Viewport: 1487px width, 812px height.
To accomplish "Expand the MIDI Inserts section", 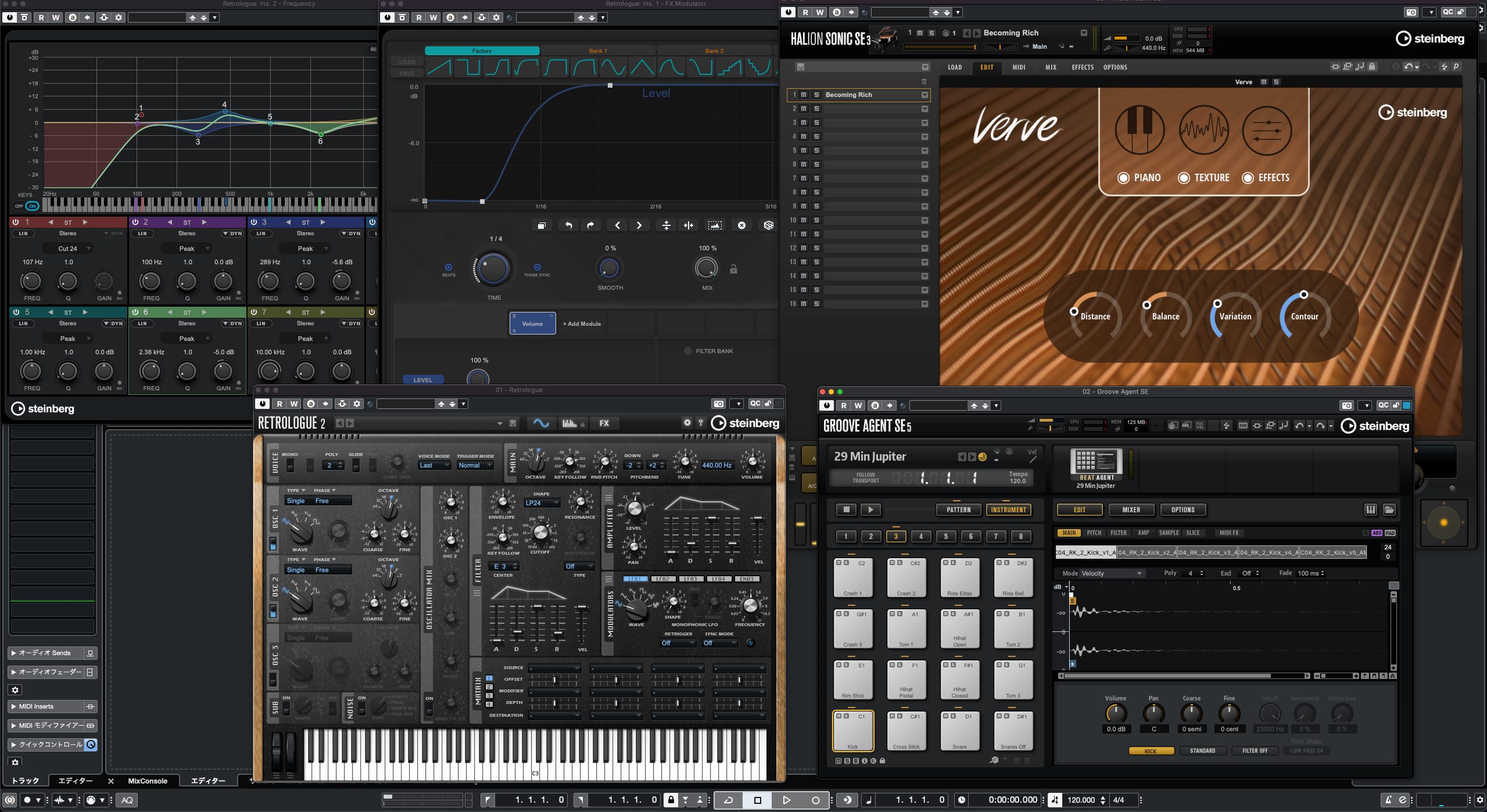I will click(x=14, y=707).
